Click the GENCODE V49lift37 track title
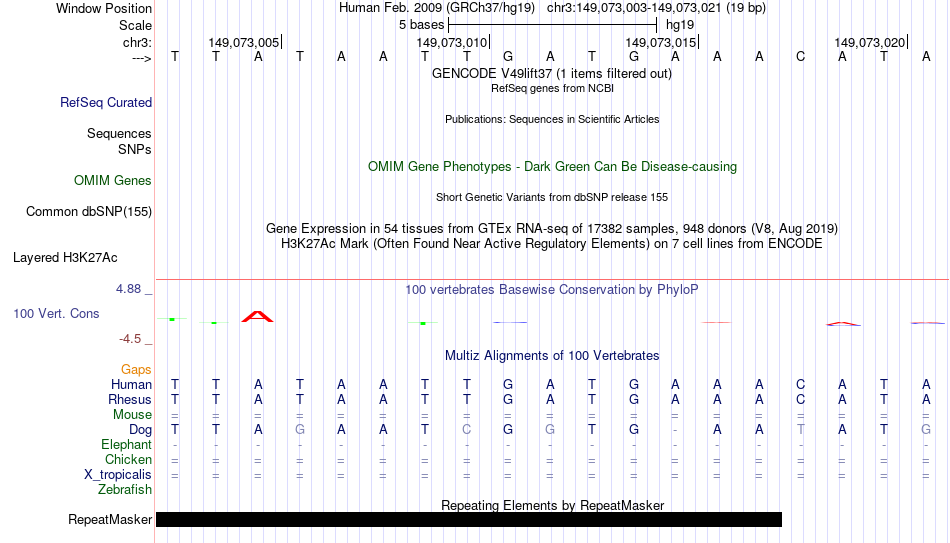Screen dimensions: 950x543 click(552, 73)
